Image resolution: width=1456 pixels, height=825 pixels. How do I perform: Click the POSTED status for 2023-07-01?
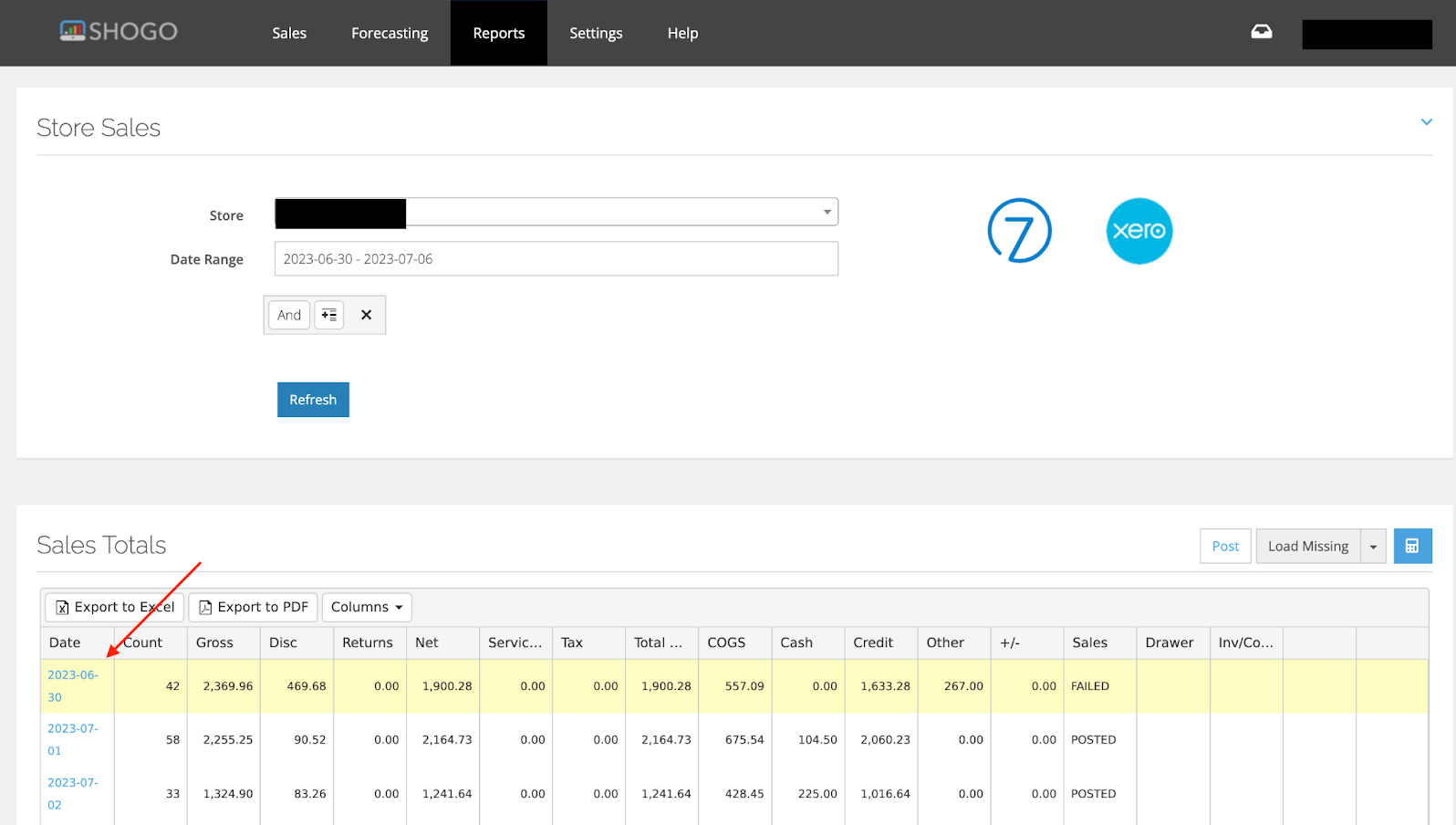(x=1094, y=740)
